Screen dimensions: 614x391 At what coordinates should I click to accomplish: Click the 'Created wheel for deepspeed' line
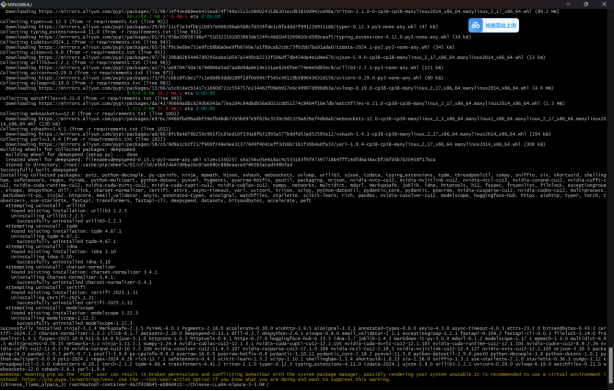[220, 160]
